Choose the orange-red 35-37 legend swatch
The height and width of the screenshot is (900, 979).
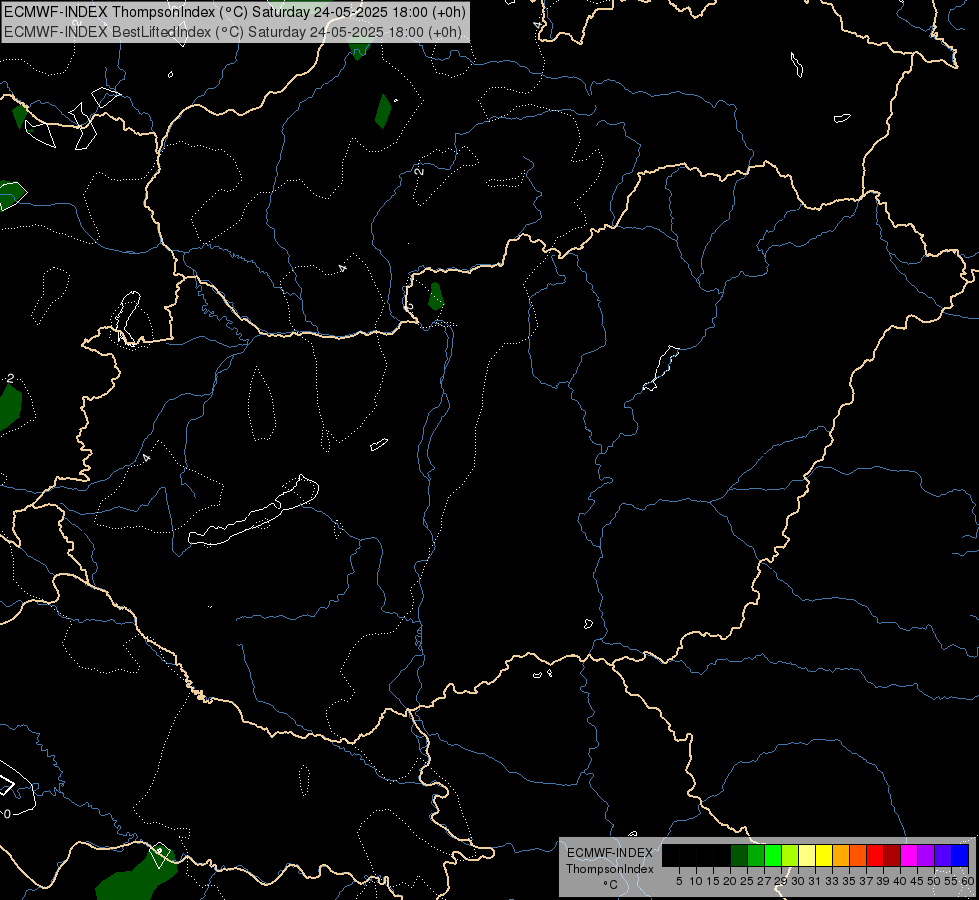(858, 855)
